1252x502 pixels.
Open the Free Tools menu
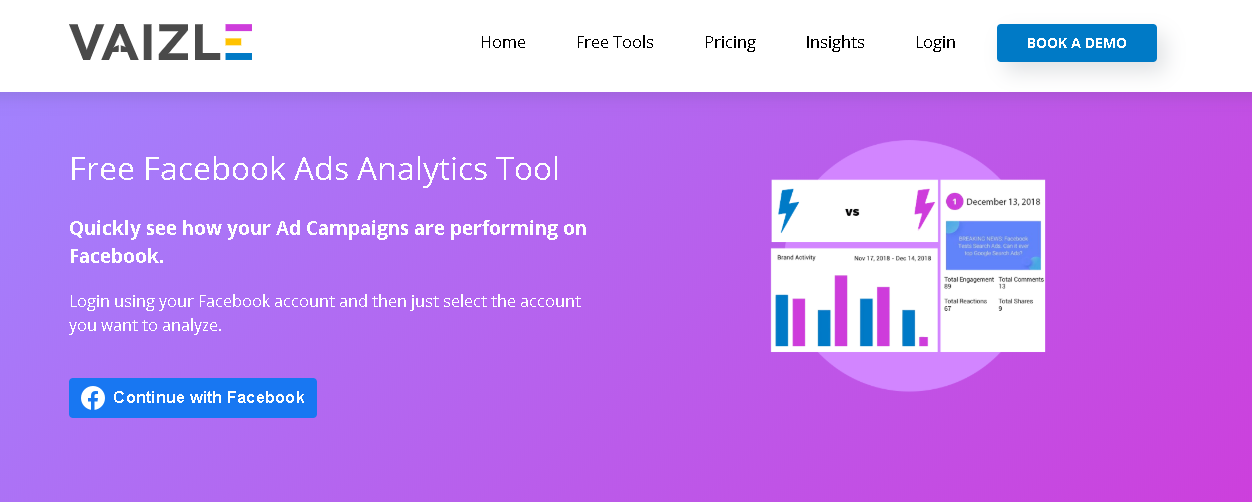point(615,42)
